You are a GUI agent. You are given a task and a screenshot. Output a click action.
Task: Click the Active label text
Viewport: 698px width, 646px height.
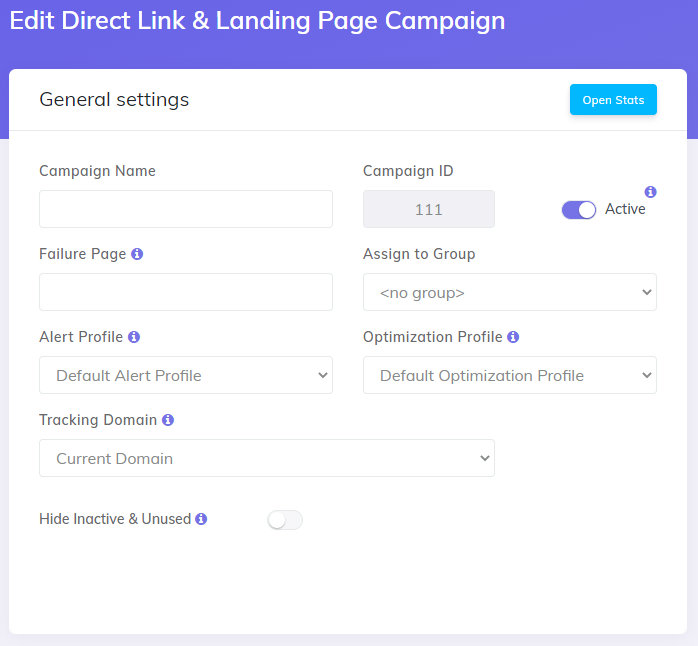[625, 209]
